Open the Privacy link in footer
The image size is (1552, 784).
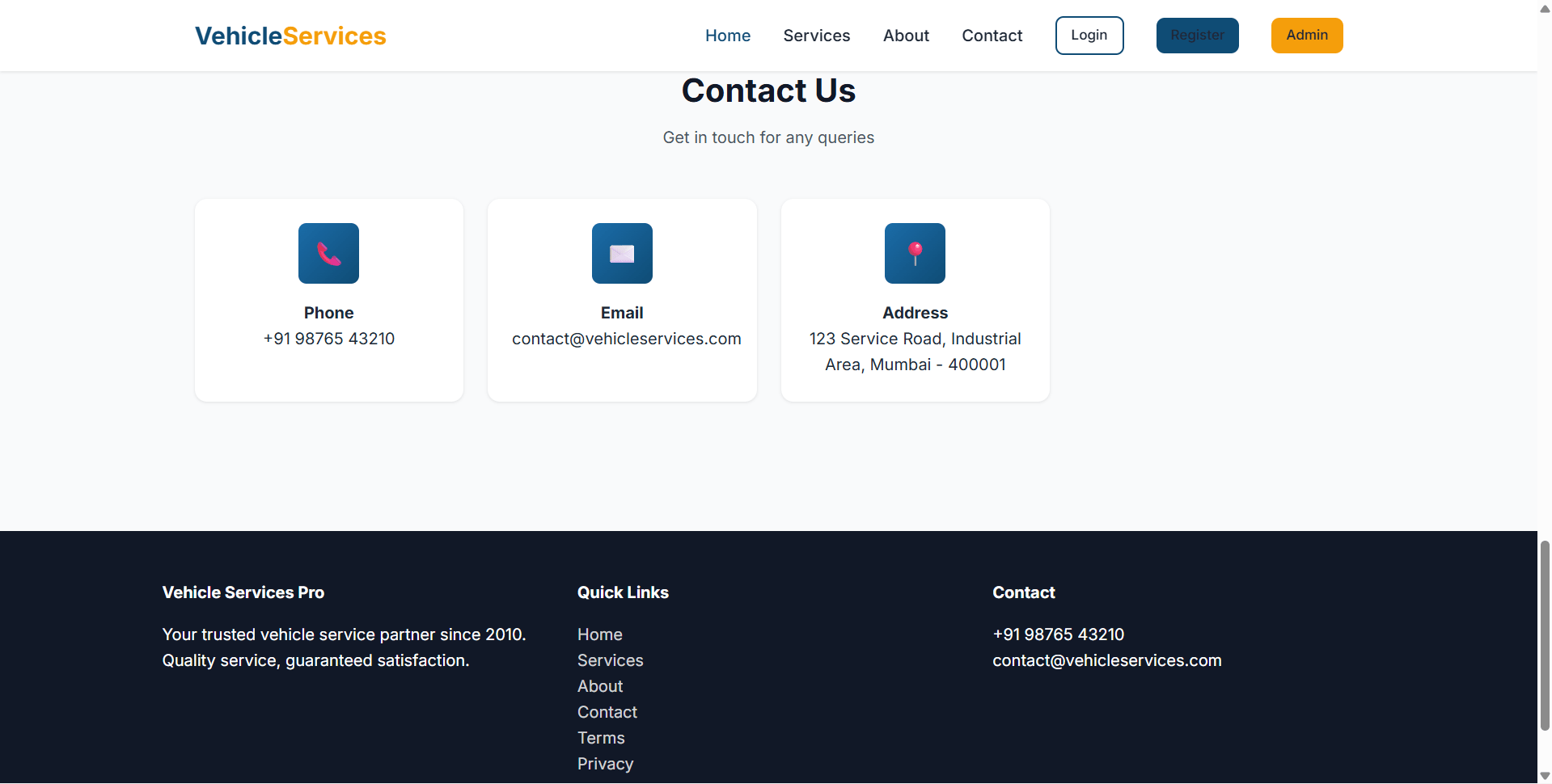(605, 764)
